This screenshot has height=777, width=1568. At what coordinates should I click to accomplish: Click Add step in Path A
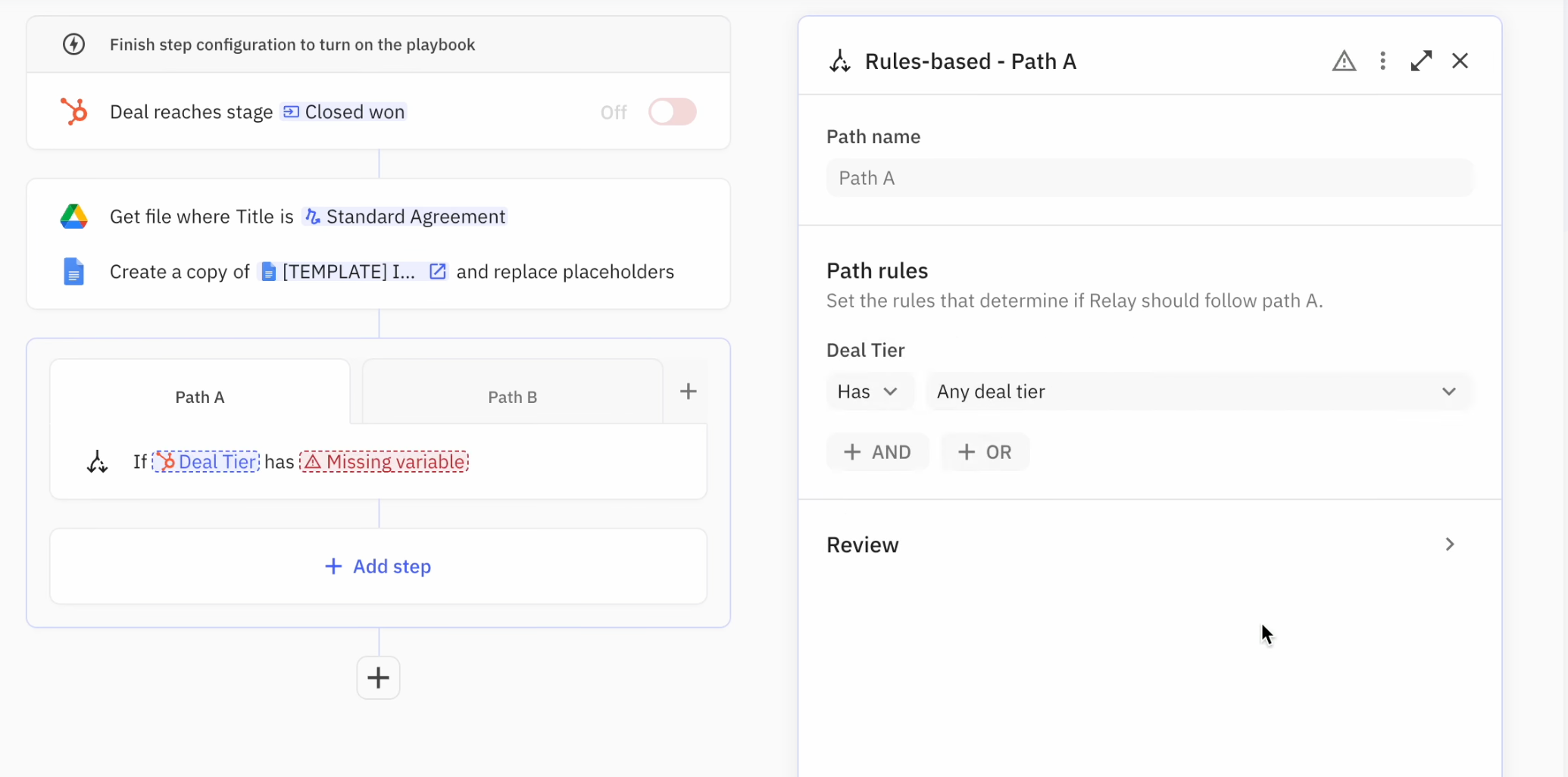click(x=378, y=566)
